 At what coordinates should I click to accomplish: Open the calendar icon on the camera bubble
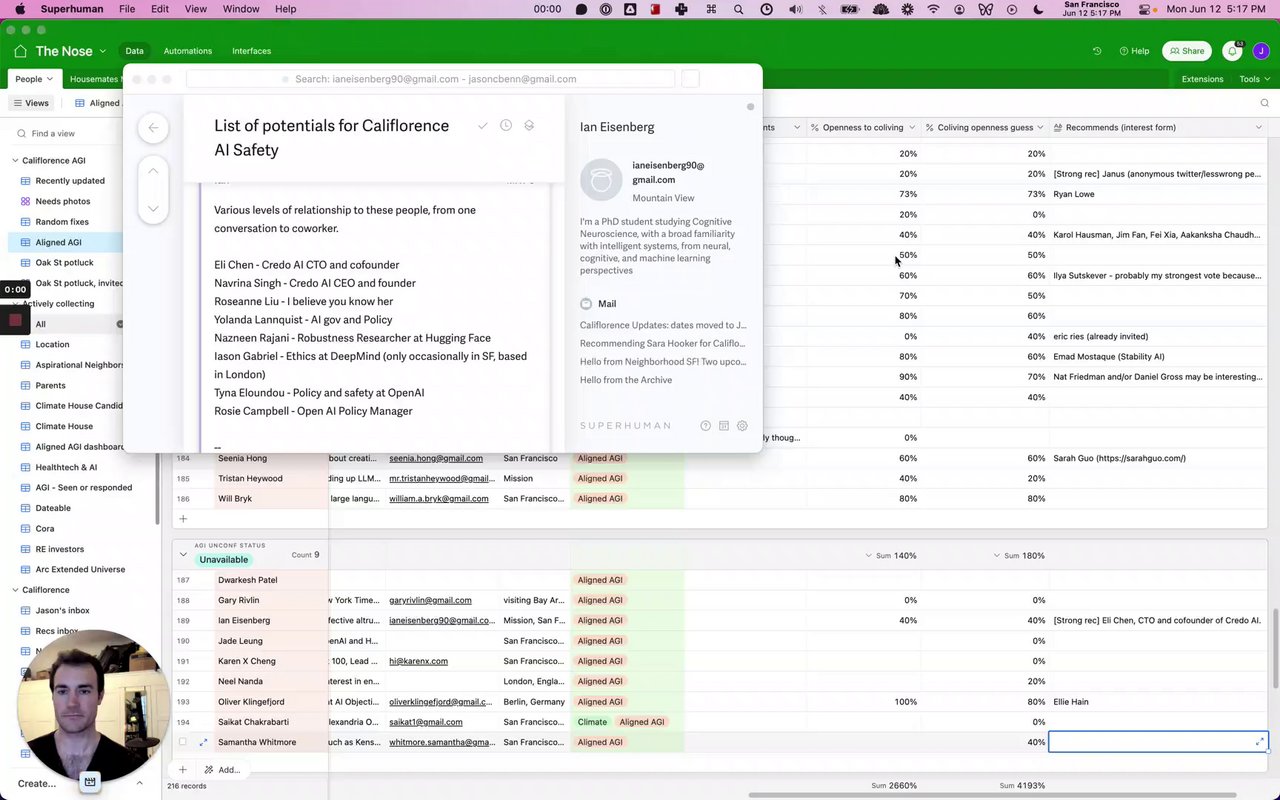[x=90, y=781]
